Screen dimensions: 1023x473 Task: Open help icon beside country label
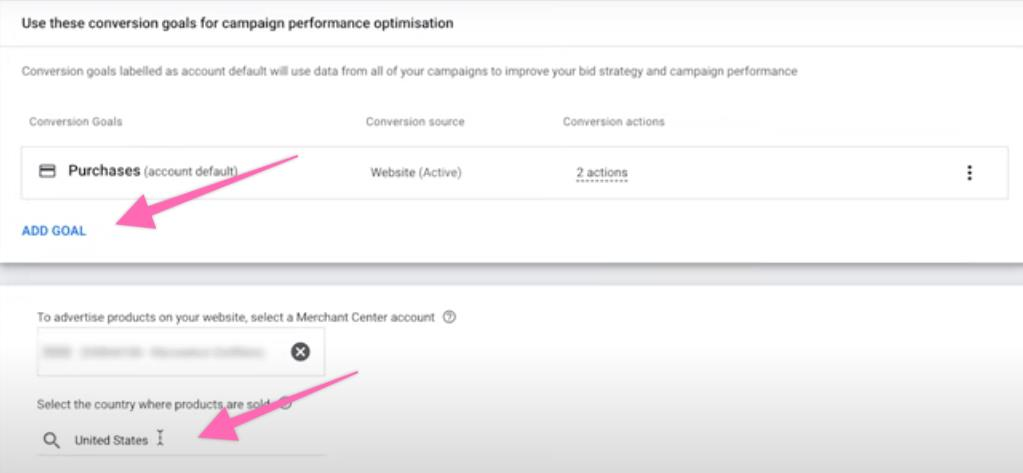(x=286, y=403)
